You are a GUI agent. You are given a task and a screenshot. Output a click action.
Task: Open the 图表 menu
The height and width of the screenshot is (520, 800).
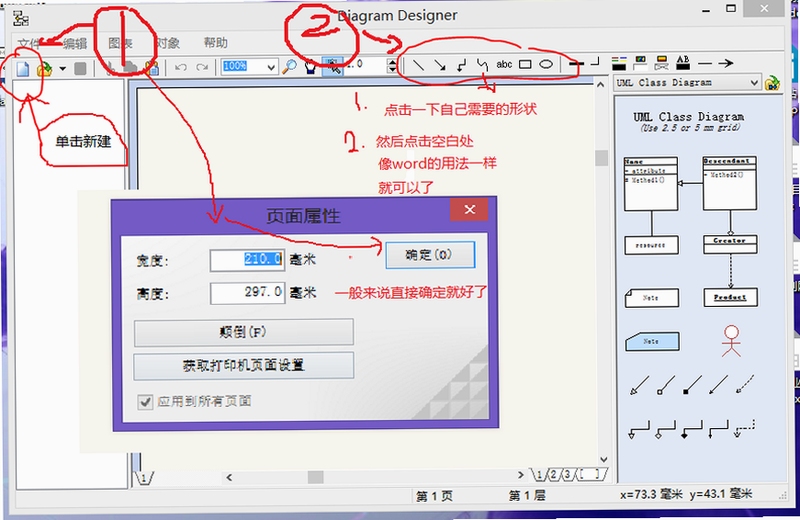coord(120,43)
